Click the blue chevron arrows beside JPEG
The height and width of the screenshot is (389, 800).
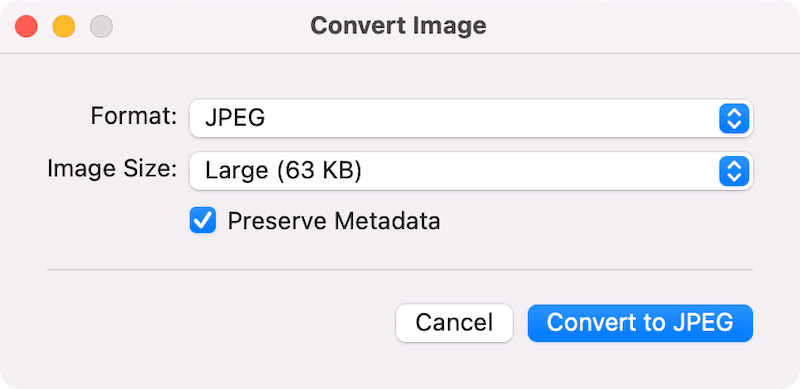point(734,118)
